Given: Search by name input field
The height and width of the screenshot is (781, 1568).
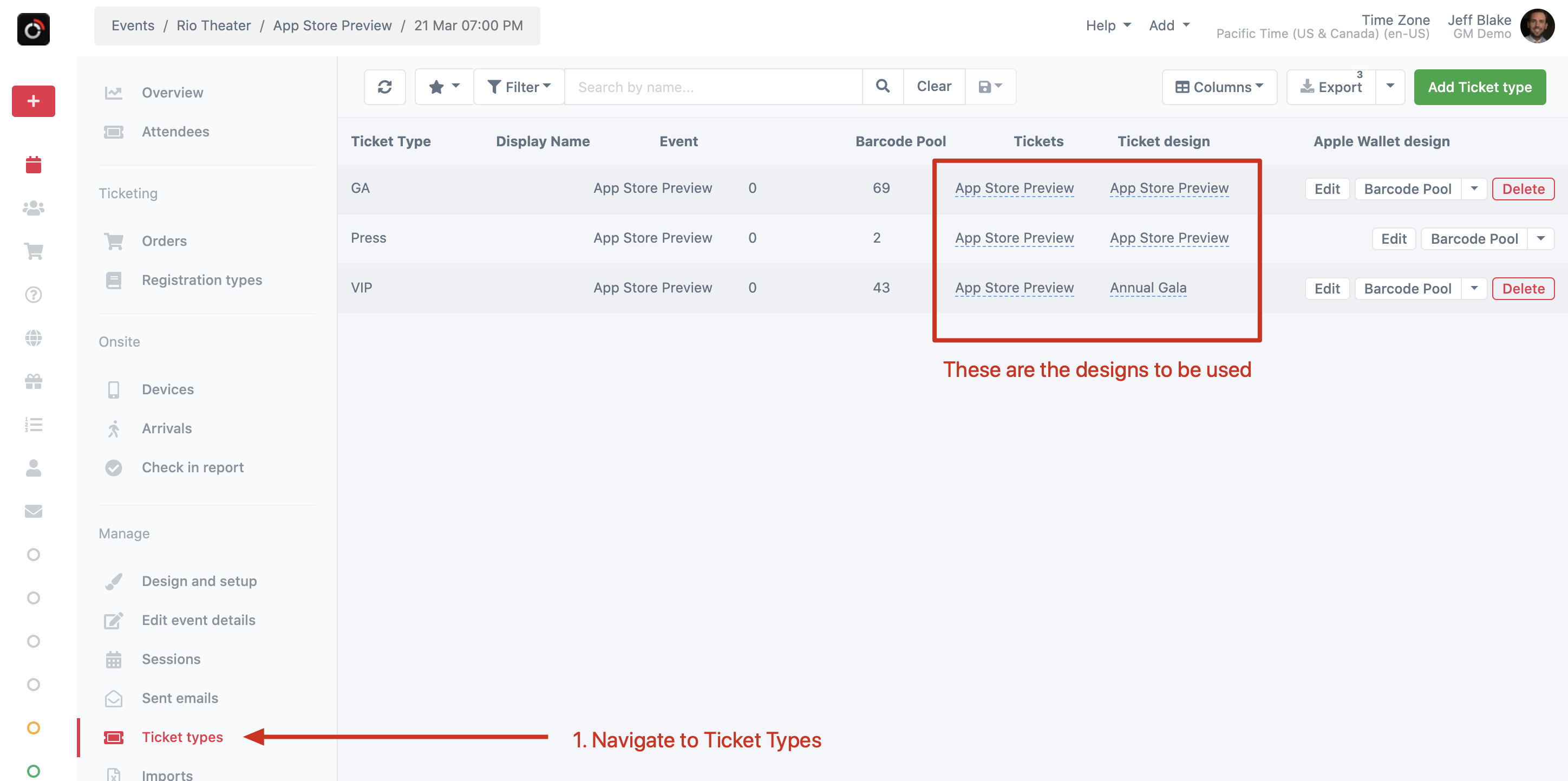Looking at the screenshot, I should coord(713,86).
